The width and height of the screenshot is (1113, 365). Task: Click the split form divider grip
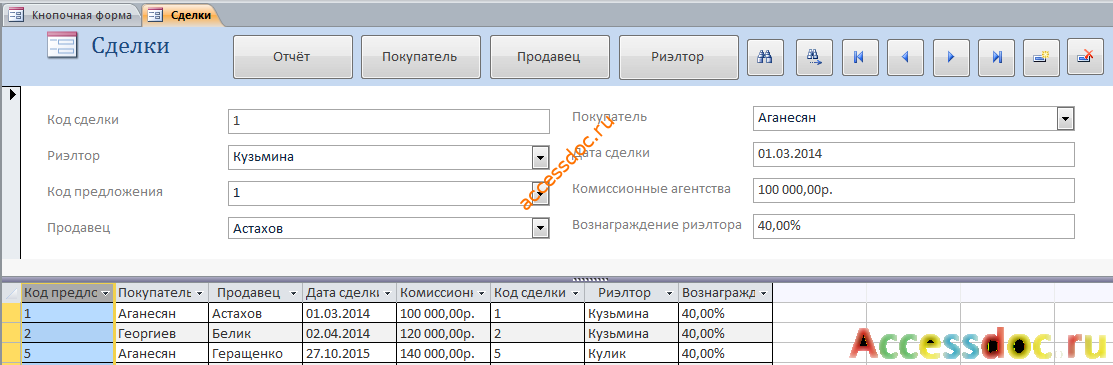click(x=591, y=279)
